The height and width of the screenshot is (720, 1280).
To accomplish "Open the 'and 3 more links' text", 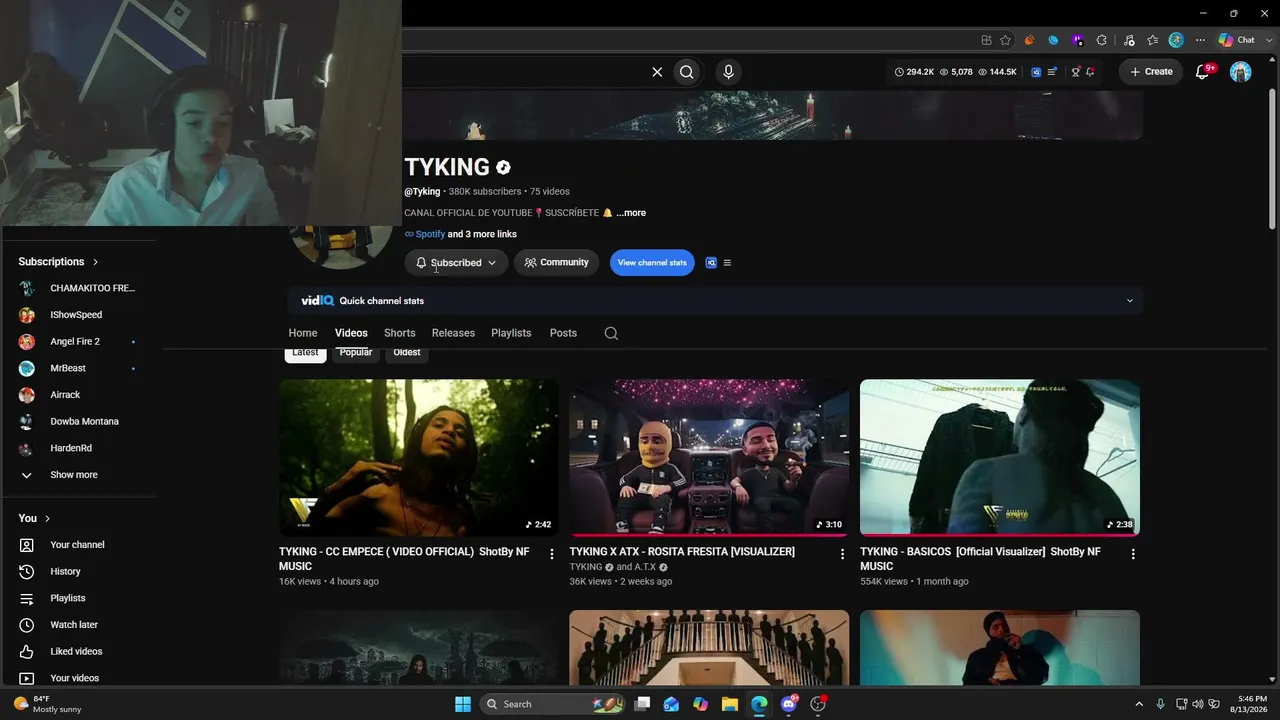I will pyautogui.click(x=482, y=234).
